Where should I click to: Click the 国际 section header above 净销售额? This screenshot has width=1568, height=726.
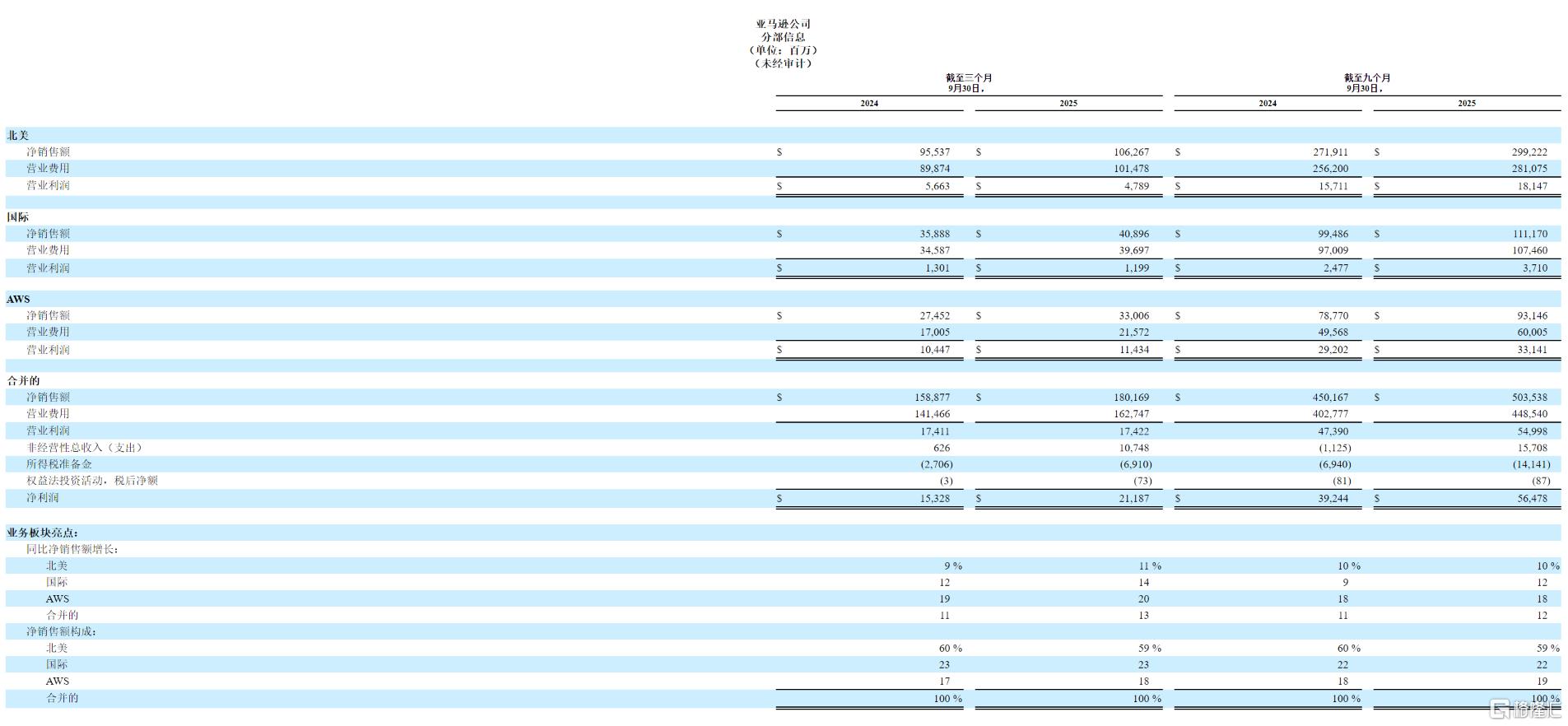(18, 217)
